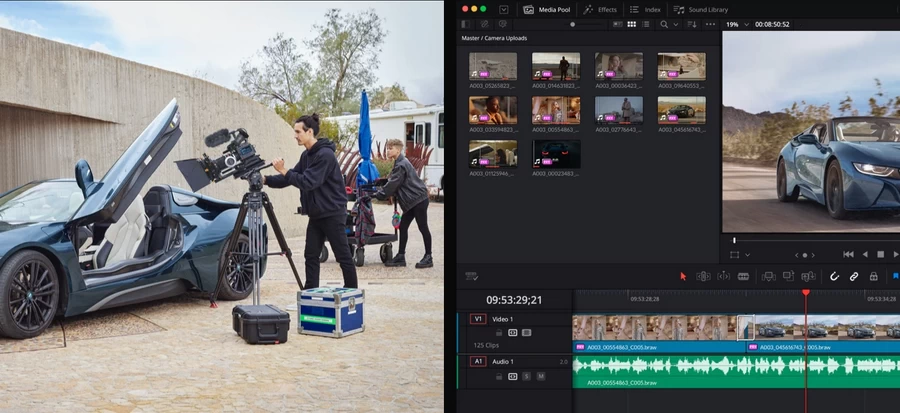Disable the Video 1 track display
This screenshot has width=900, height=413.
coord(526,333)
